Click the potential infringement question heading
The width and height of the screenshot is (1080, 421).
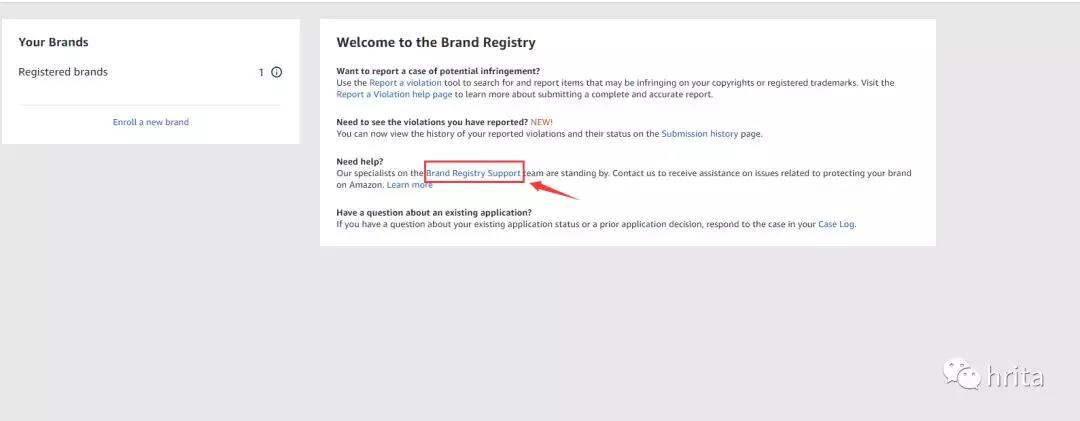tap(438, 71)
